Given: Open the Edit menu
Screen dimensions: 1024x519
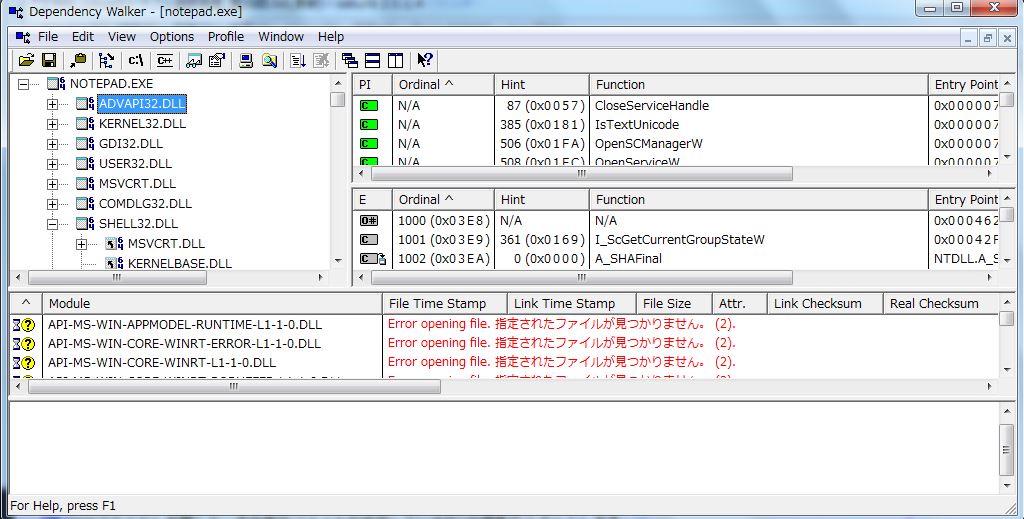Looking at the screenshot, I should coord(83,37).
